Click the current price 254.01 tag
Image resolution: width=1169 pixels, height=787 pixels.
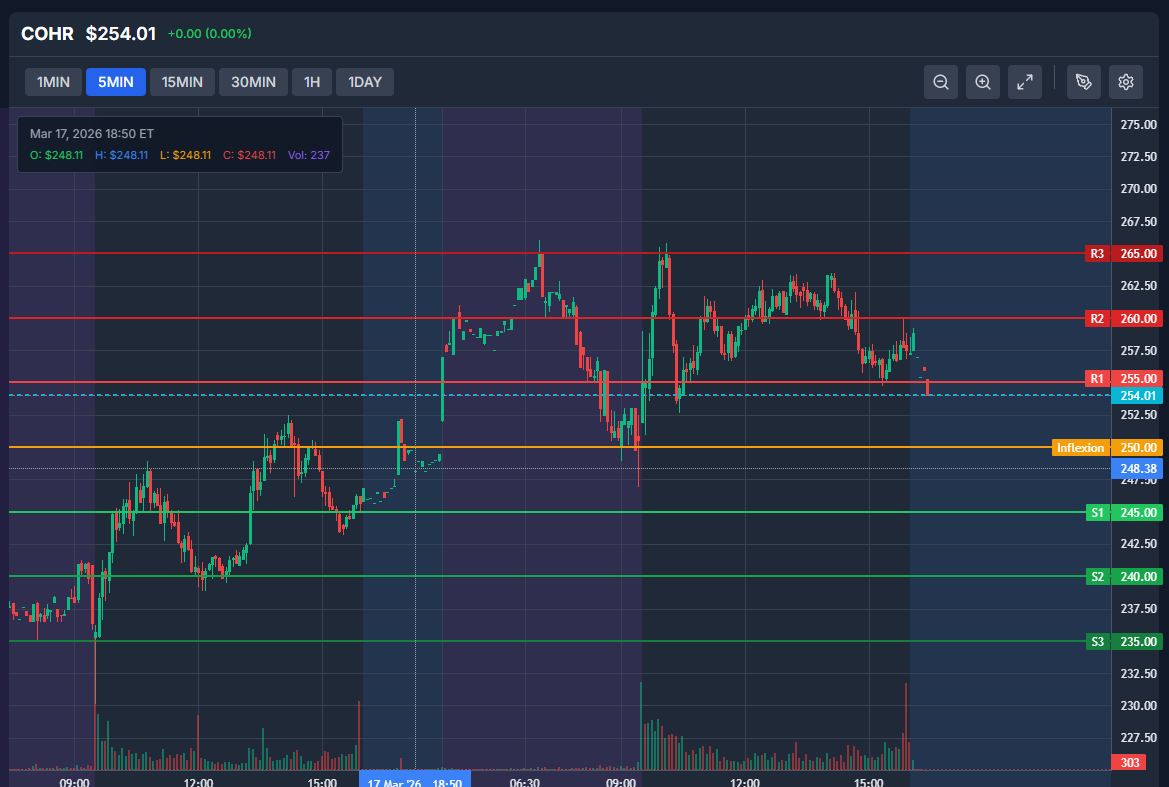(x=1138, y=396)
